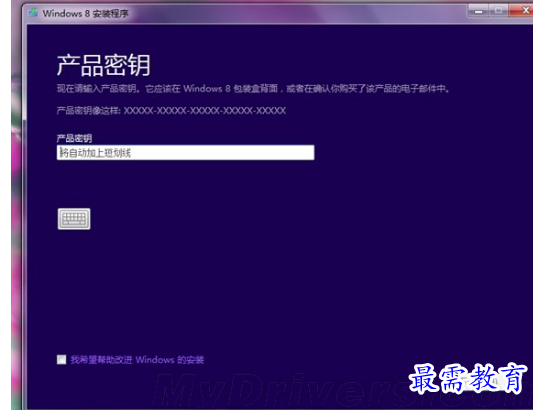Screen dimensions: 533x410
Task: Click the Windows 8 setup title icon
Action: [33, 13]
